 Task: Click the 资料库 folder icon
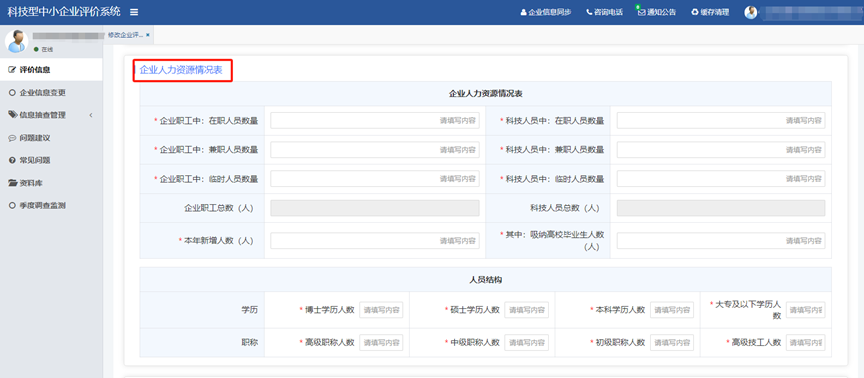click(13, 183)
